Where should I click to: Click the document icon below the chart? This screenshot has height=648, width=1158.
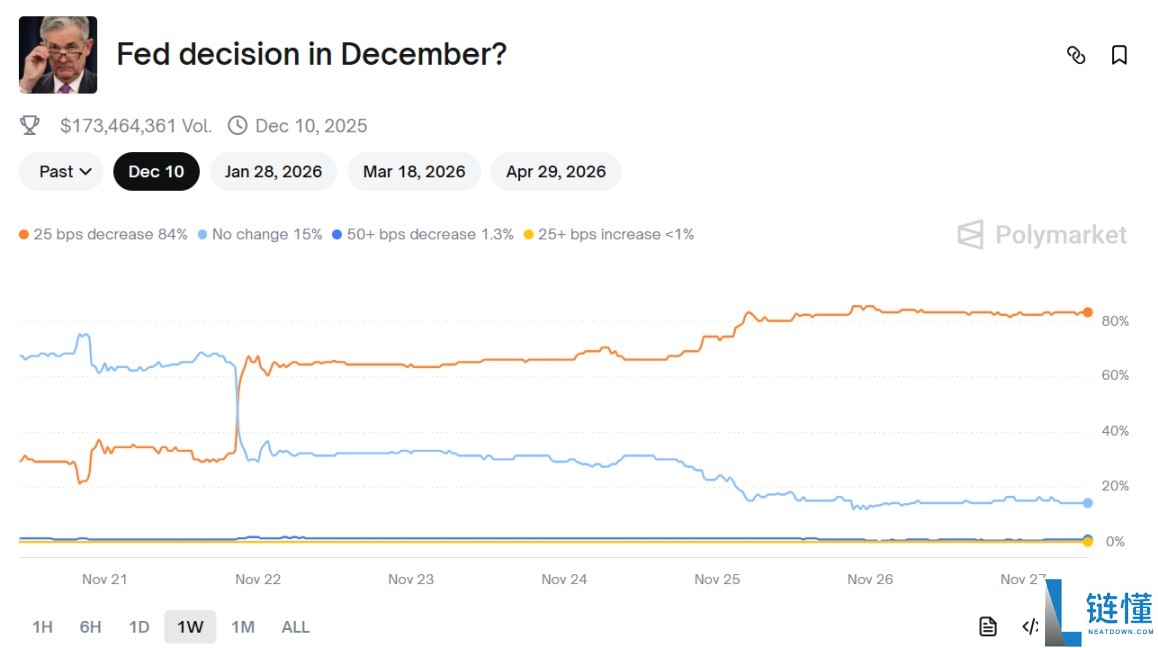[988, 627]
